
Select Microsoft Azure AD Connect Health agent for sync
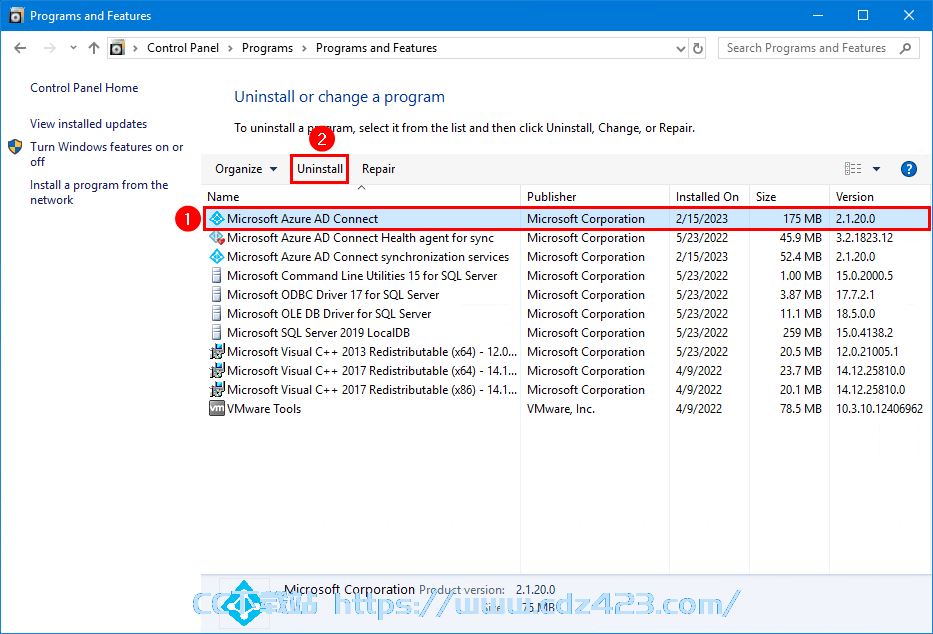(566, 238)
